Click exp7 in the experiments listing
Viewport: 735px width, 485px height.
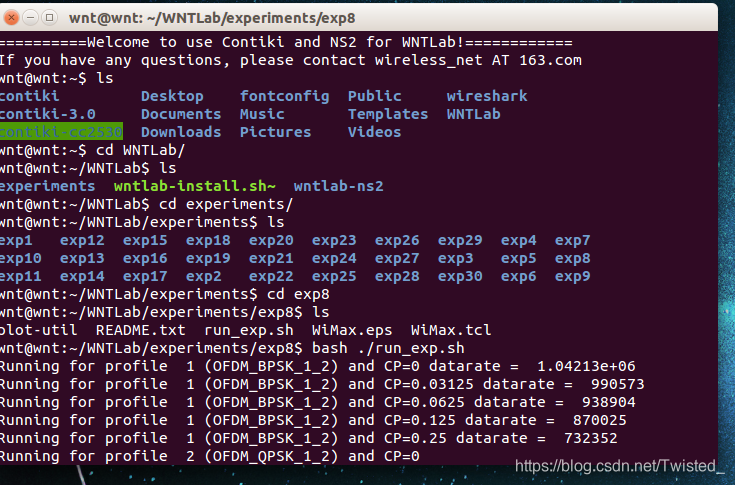[x=572, y=241]
